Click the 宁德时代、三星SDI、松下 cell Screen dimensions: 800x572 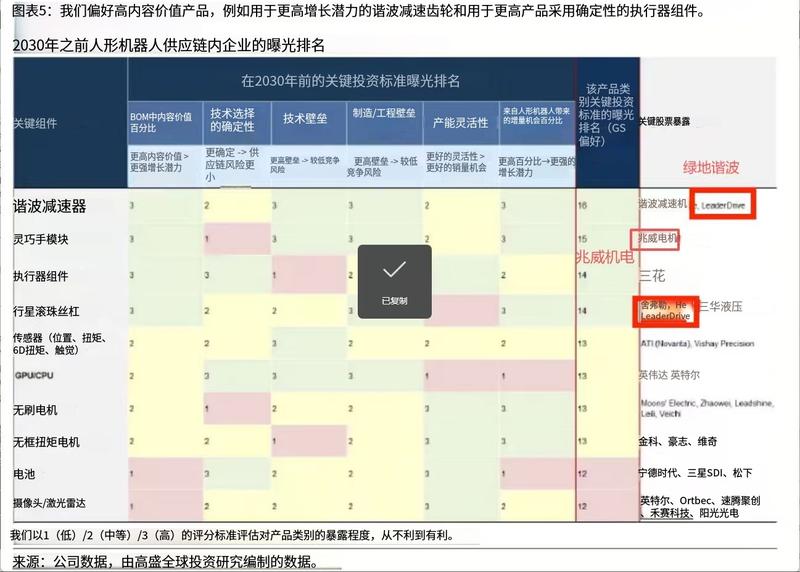click(696, 473)
